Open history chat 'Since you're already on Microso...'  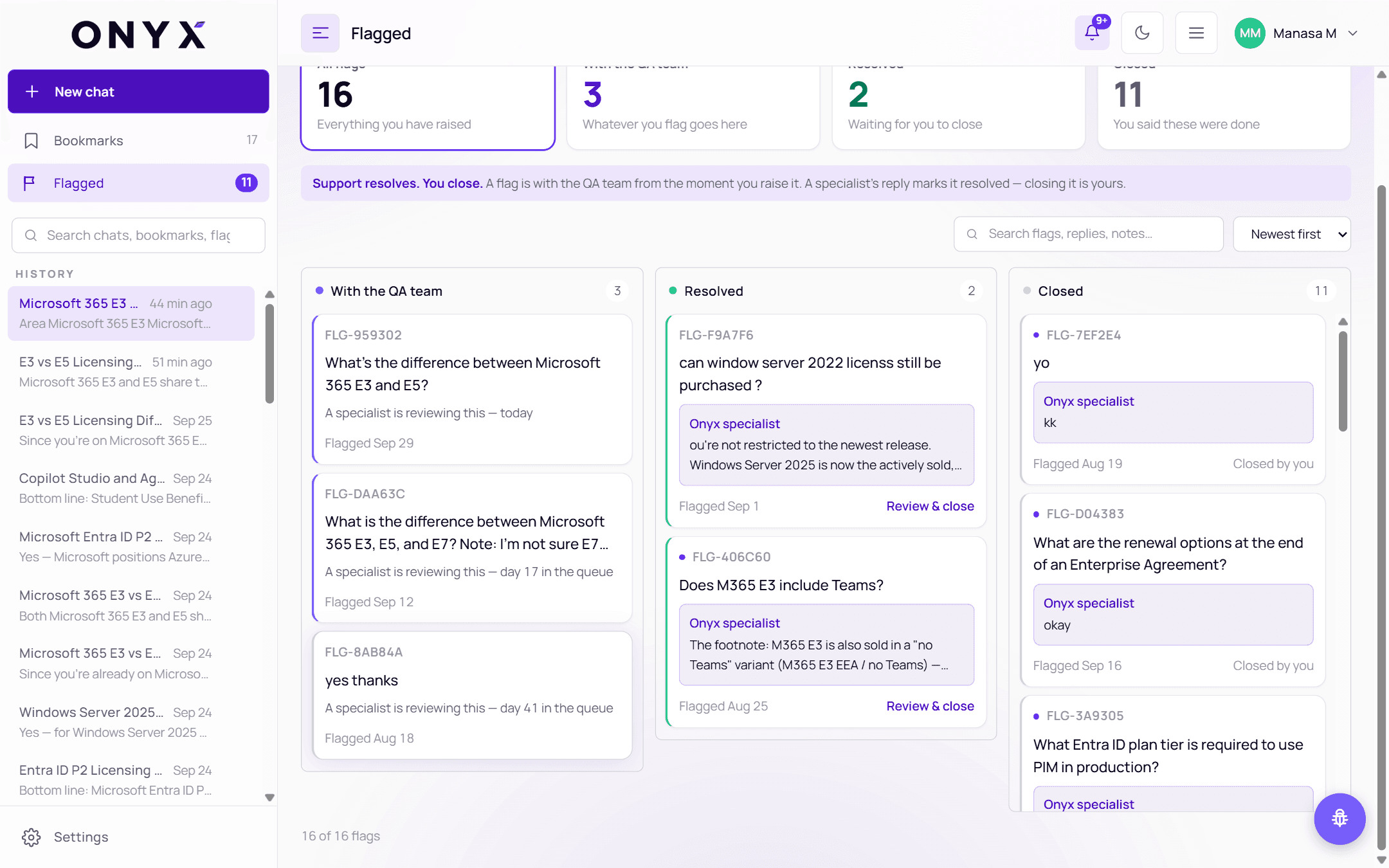click(x=131, y=663)
